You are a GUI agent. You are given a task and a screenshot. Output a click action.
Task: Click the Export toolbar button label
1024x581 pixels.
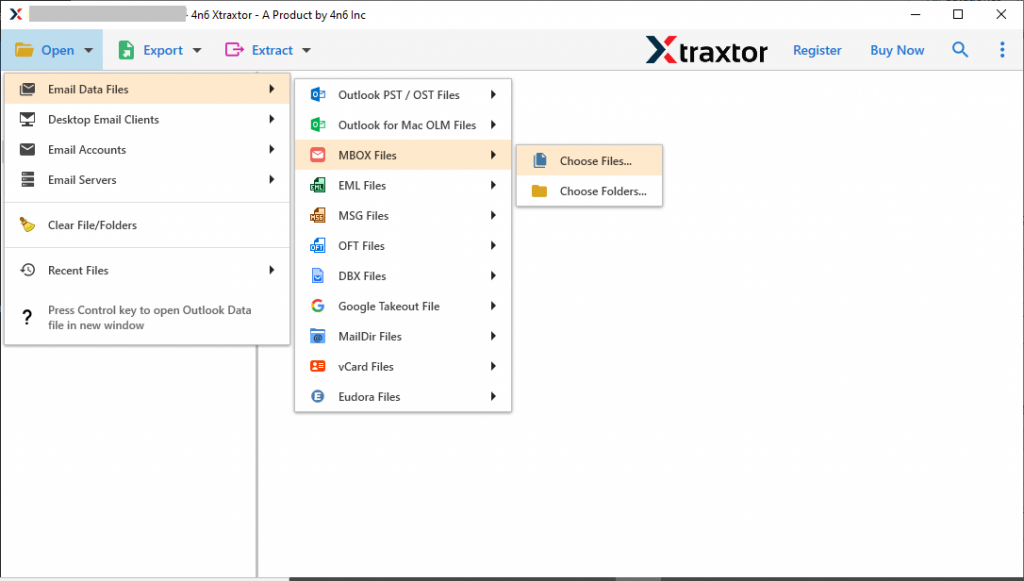click(163, 50)
